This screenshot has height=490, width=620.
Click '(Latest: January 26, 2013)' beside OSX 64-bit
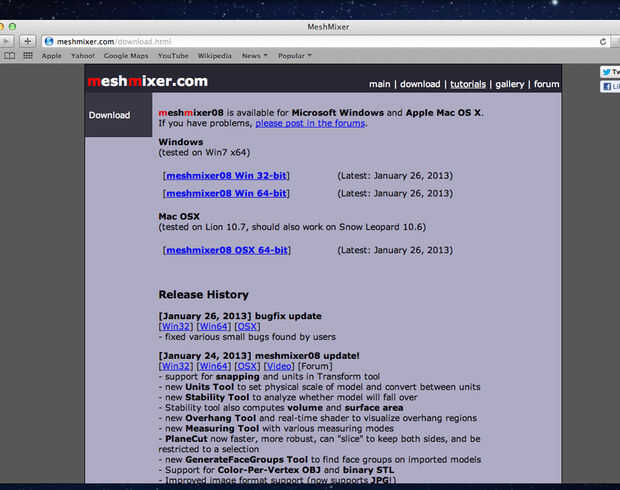(x=395, y=250)
